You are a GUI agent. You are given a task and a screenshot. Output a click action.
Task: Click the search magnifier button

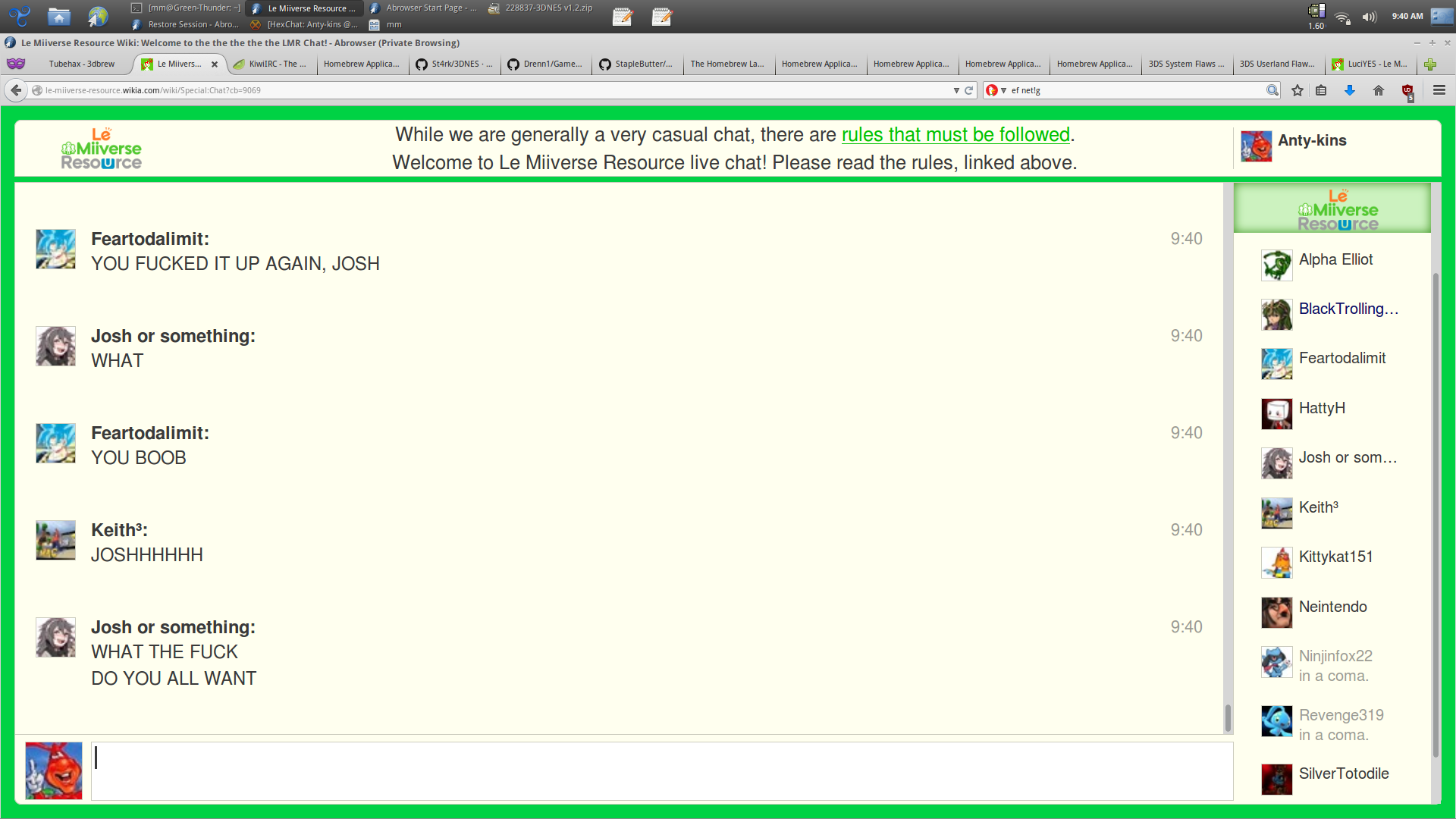point(1272,90)
